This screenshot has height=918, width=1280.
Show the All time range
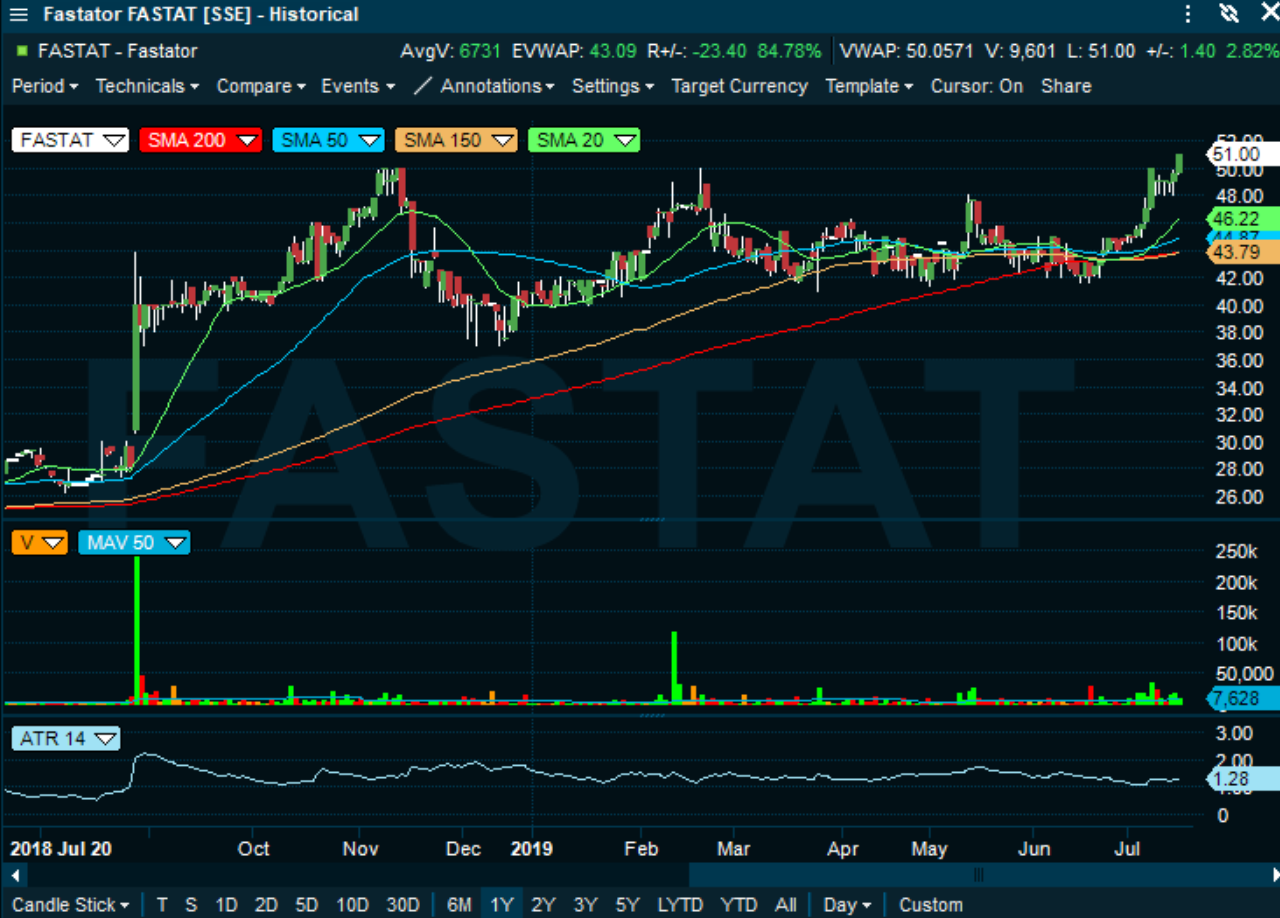[x=786, y=905]
